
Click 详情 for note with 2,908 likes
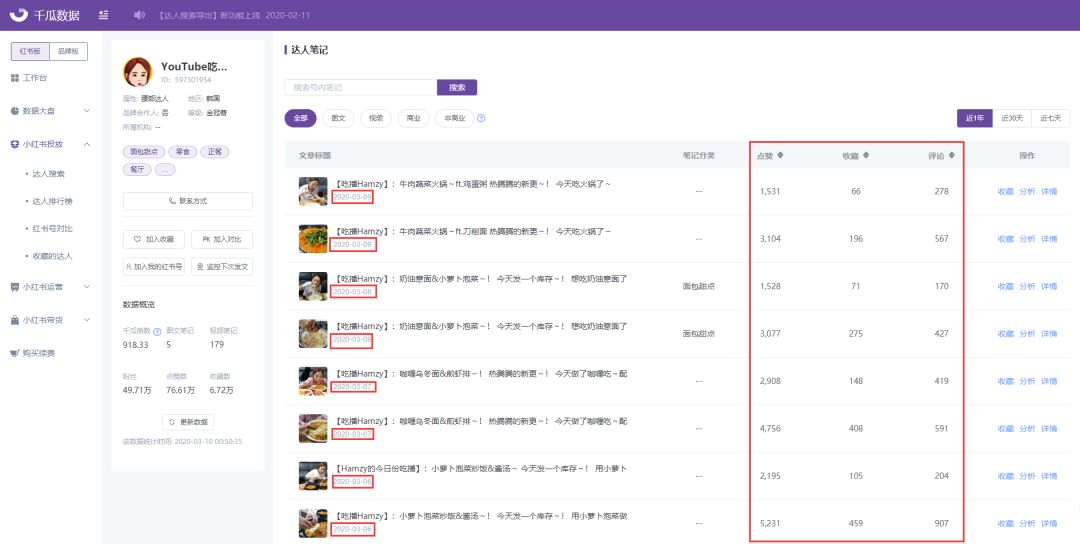(1049, 381)
